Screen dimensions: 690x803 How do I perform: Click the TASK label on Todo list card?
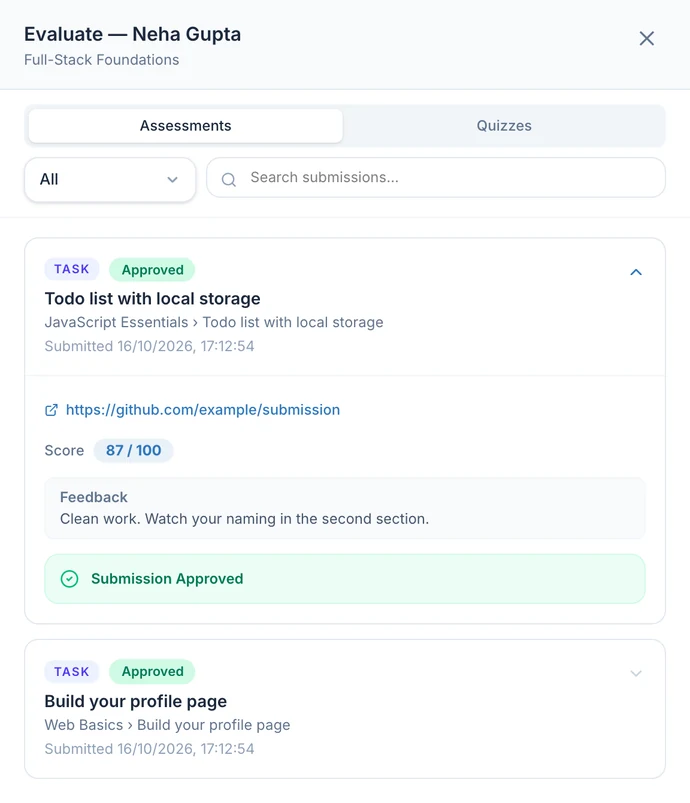pos(72,269)
